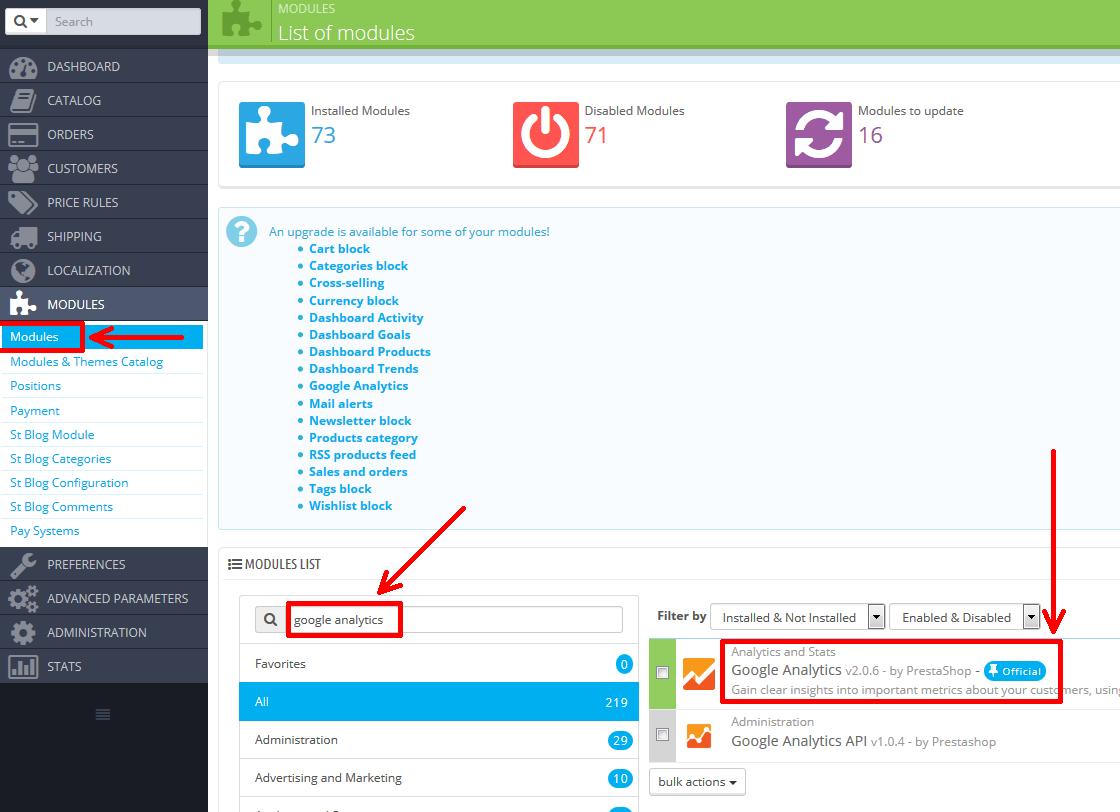Open the Dashboard menu
This screenshot has height=812, width=1120.
104,66
